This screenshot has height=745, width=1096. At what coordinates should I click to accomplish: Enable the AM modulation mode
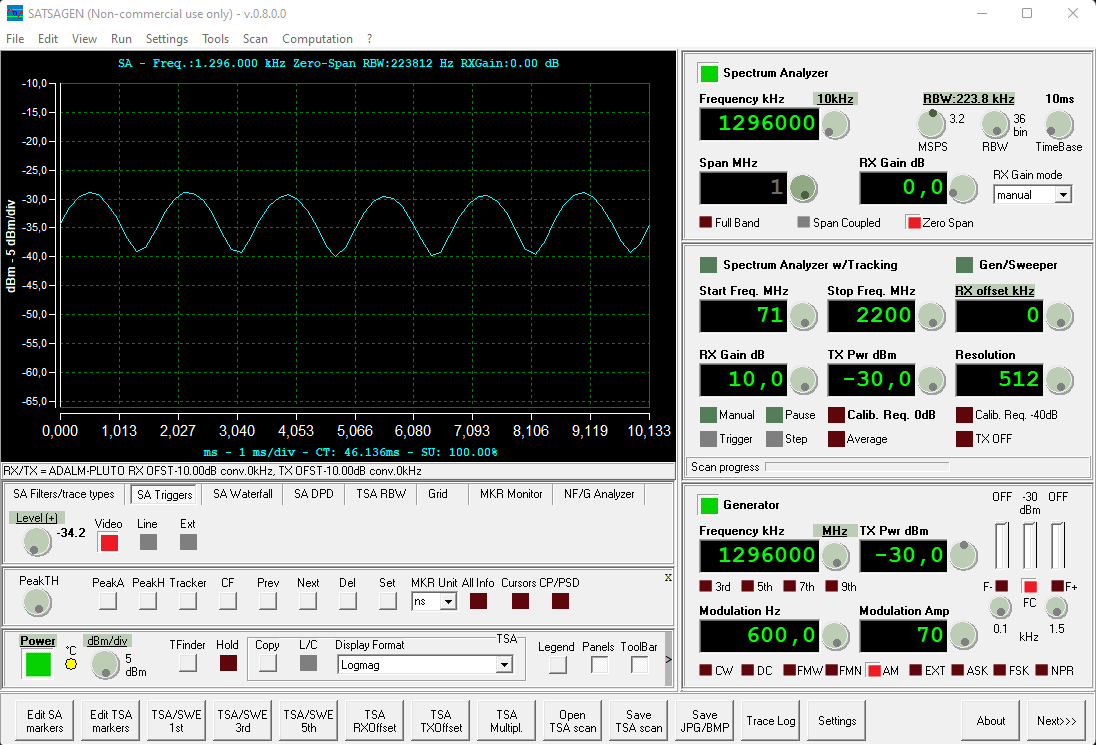(x=874, y=670)
